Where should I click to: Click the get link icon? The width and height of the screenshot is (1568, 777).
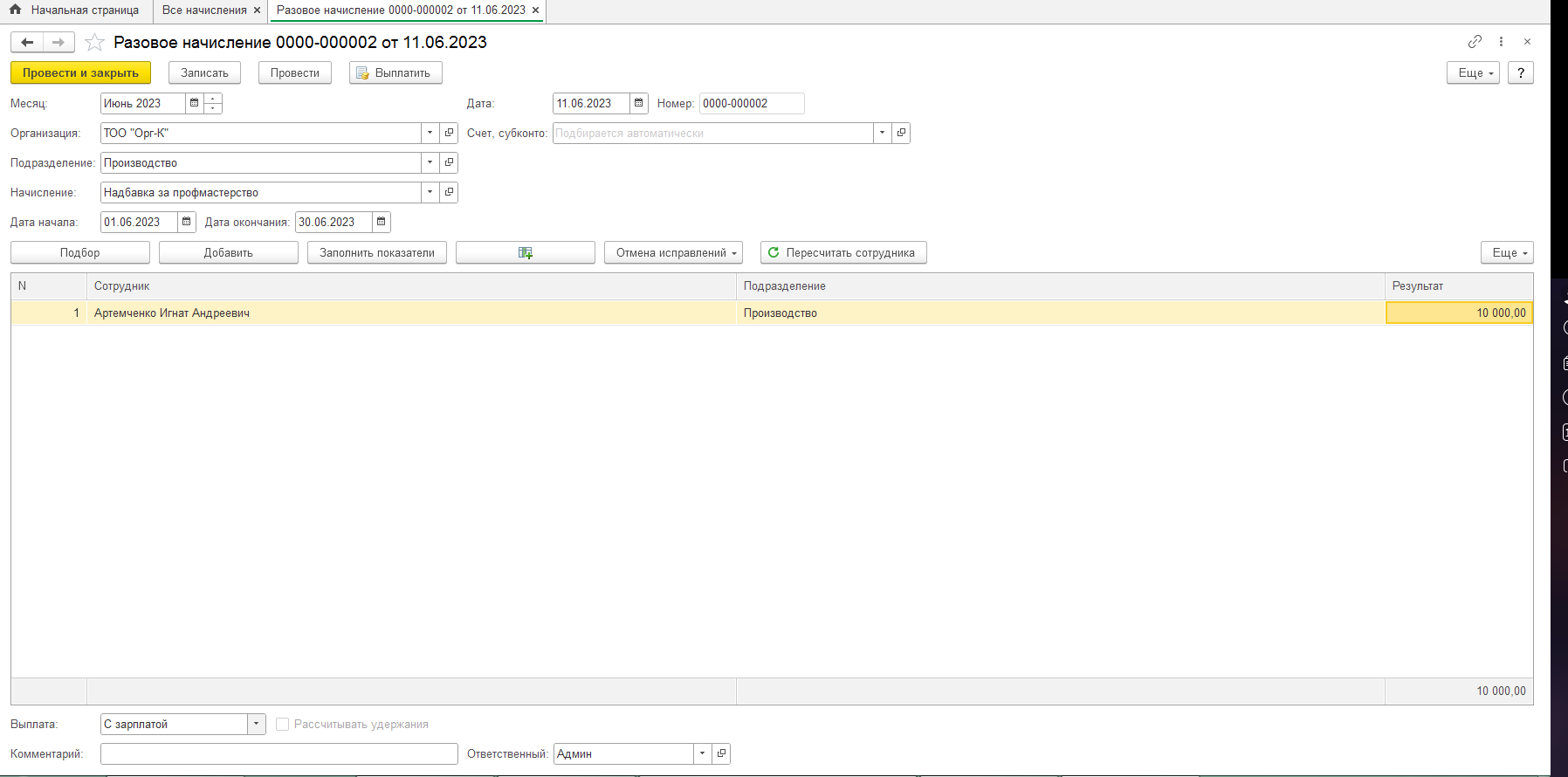click(x=1475, y=42)
